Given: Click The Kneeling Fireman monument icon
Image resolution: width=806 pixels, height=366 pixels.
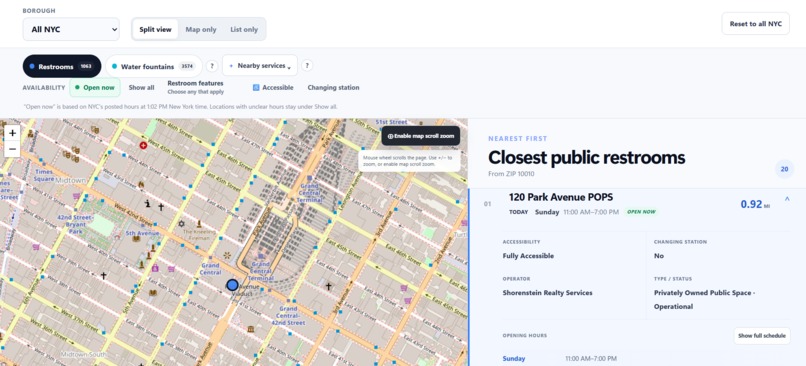Looking at the screenshot, I should [x=198, y=224].
